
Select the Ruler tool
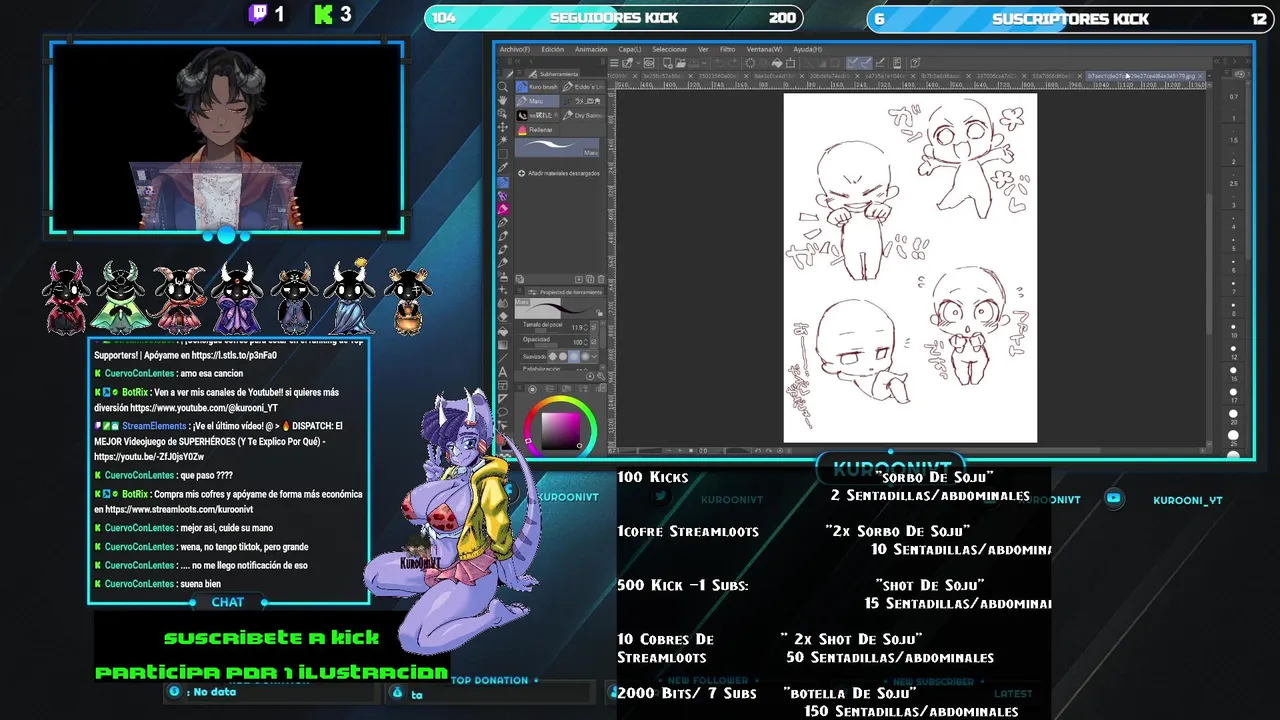pos(503,399)
